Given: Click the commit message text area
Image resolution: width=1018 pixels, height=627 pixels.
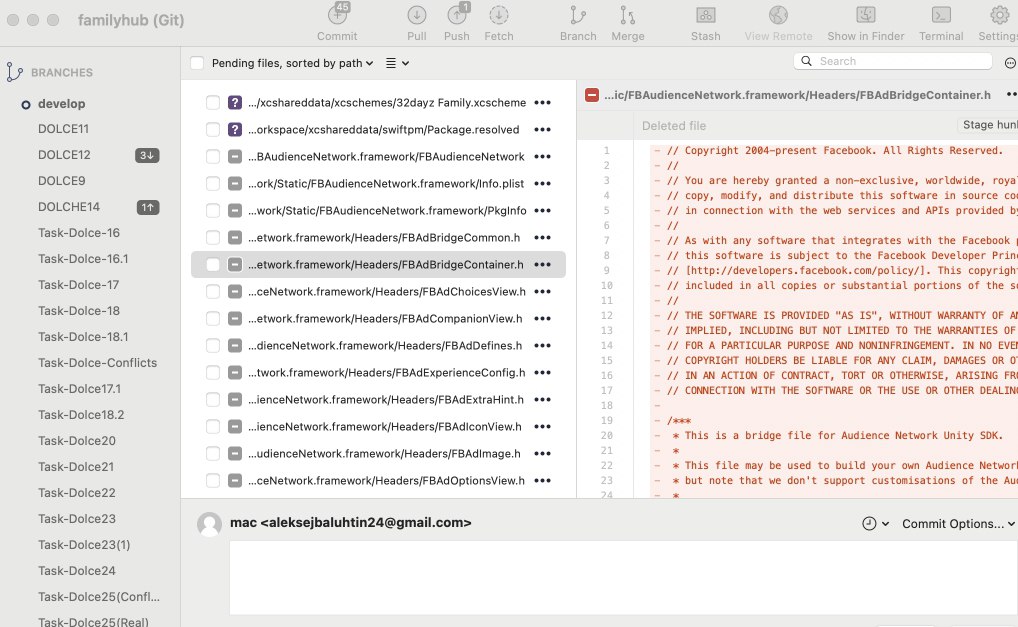Looking at the screenshot, I should (x=623, y=578).
